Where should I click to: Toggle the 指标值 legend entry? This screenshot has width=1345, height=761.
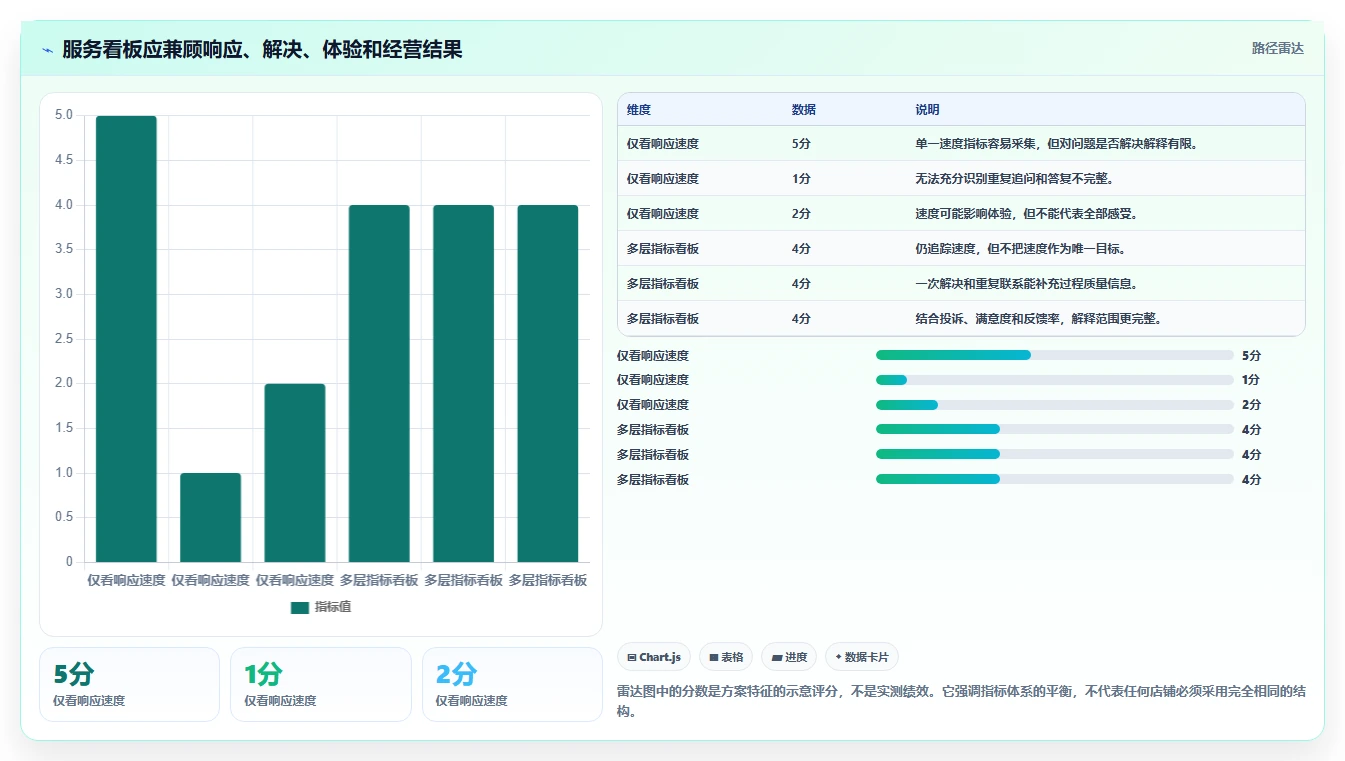coord(321,607)
